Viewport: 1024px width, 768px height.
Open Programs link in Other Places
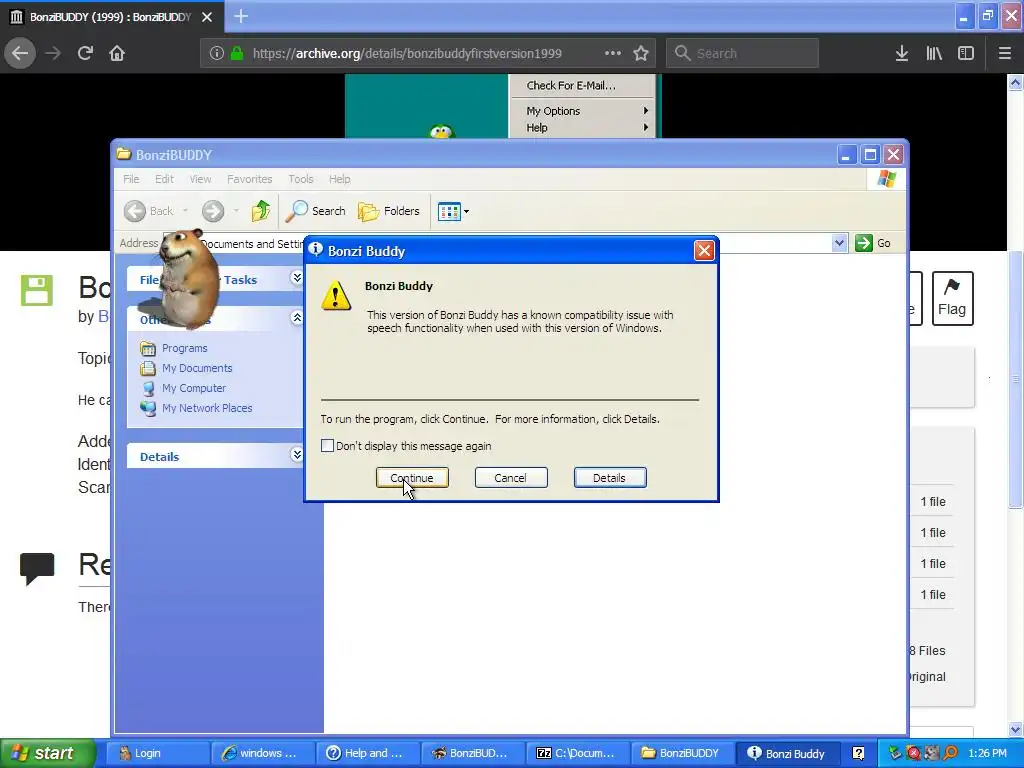184,348
